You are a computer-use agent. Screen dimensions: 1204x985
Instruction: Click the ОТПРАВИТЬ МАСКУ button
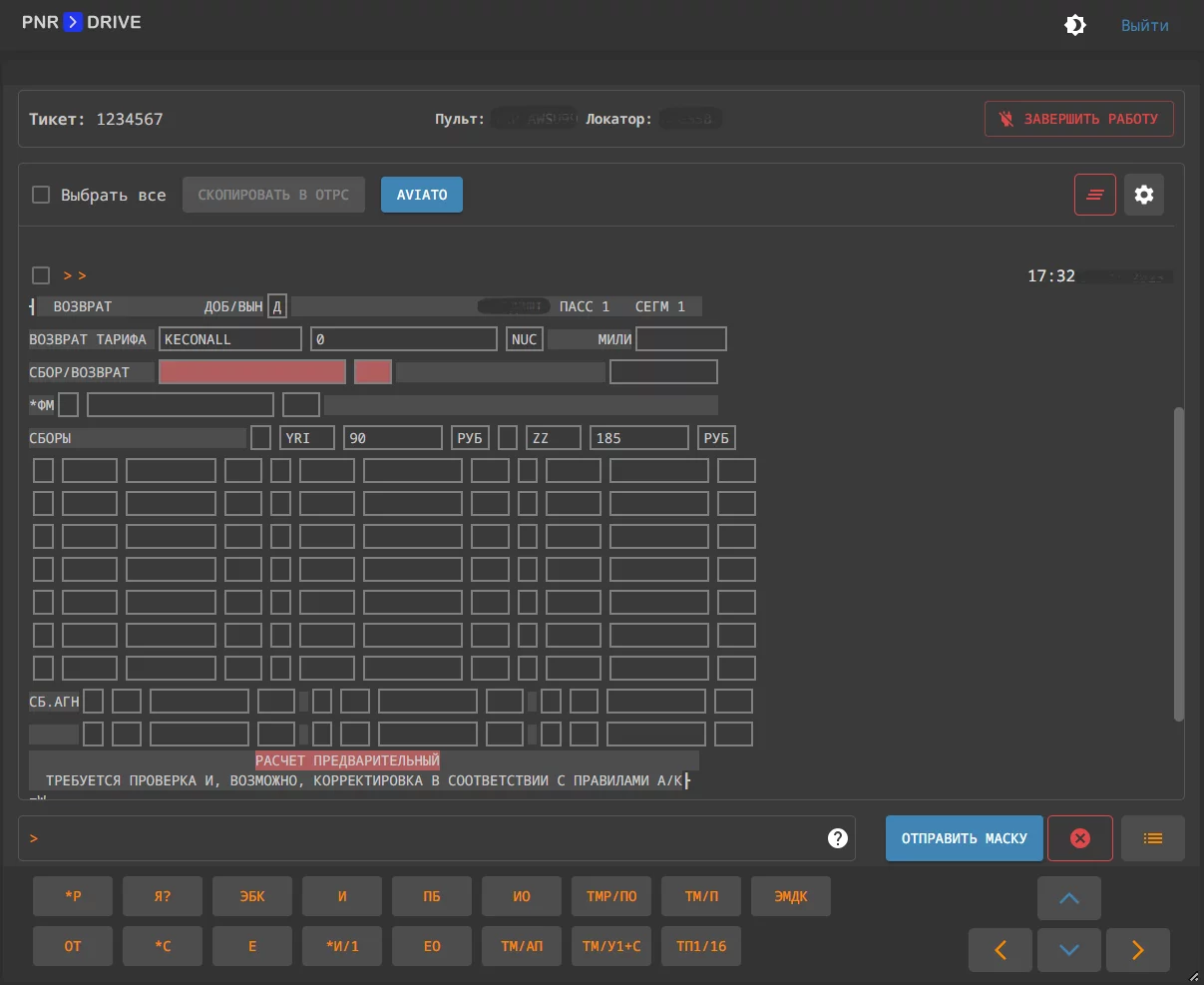tap(964, 838)
